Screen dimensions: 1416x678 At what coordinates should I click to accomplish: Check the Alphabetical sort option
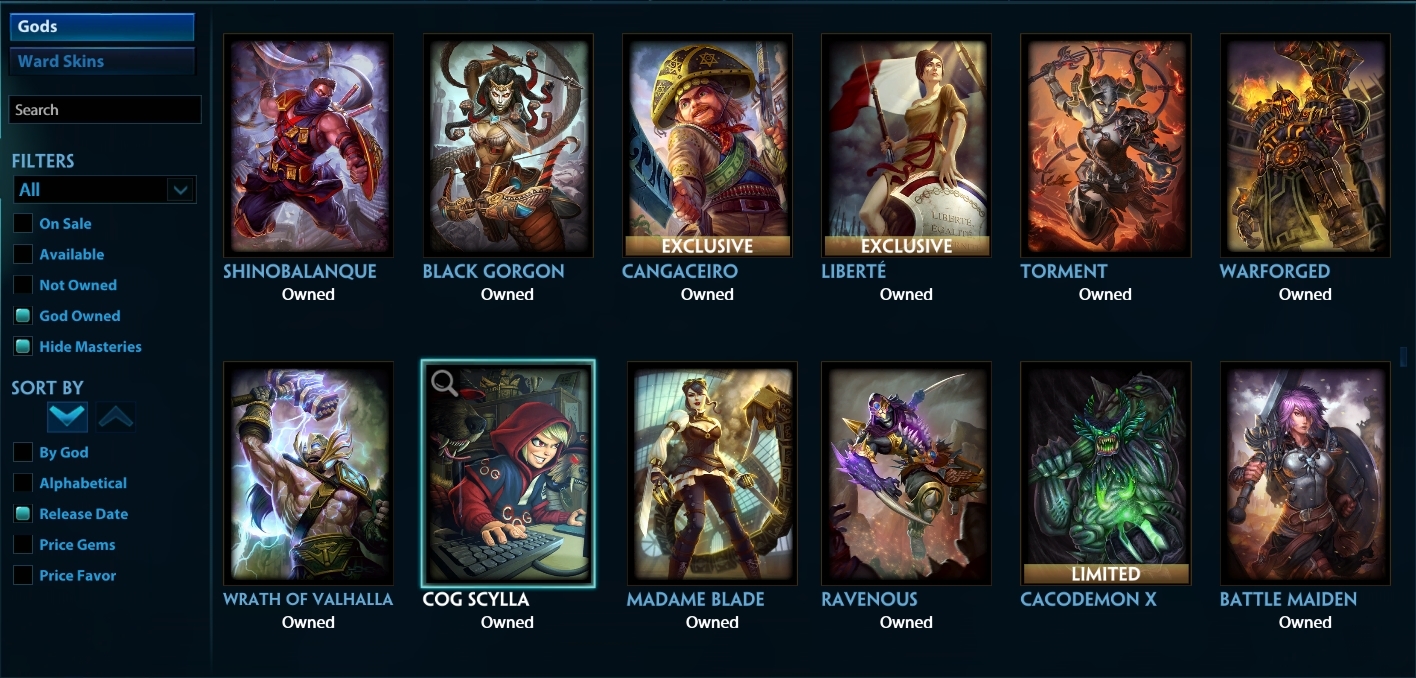[22, 483]
